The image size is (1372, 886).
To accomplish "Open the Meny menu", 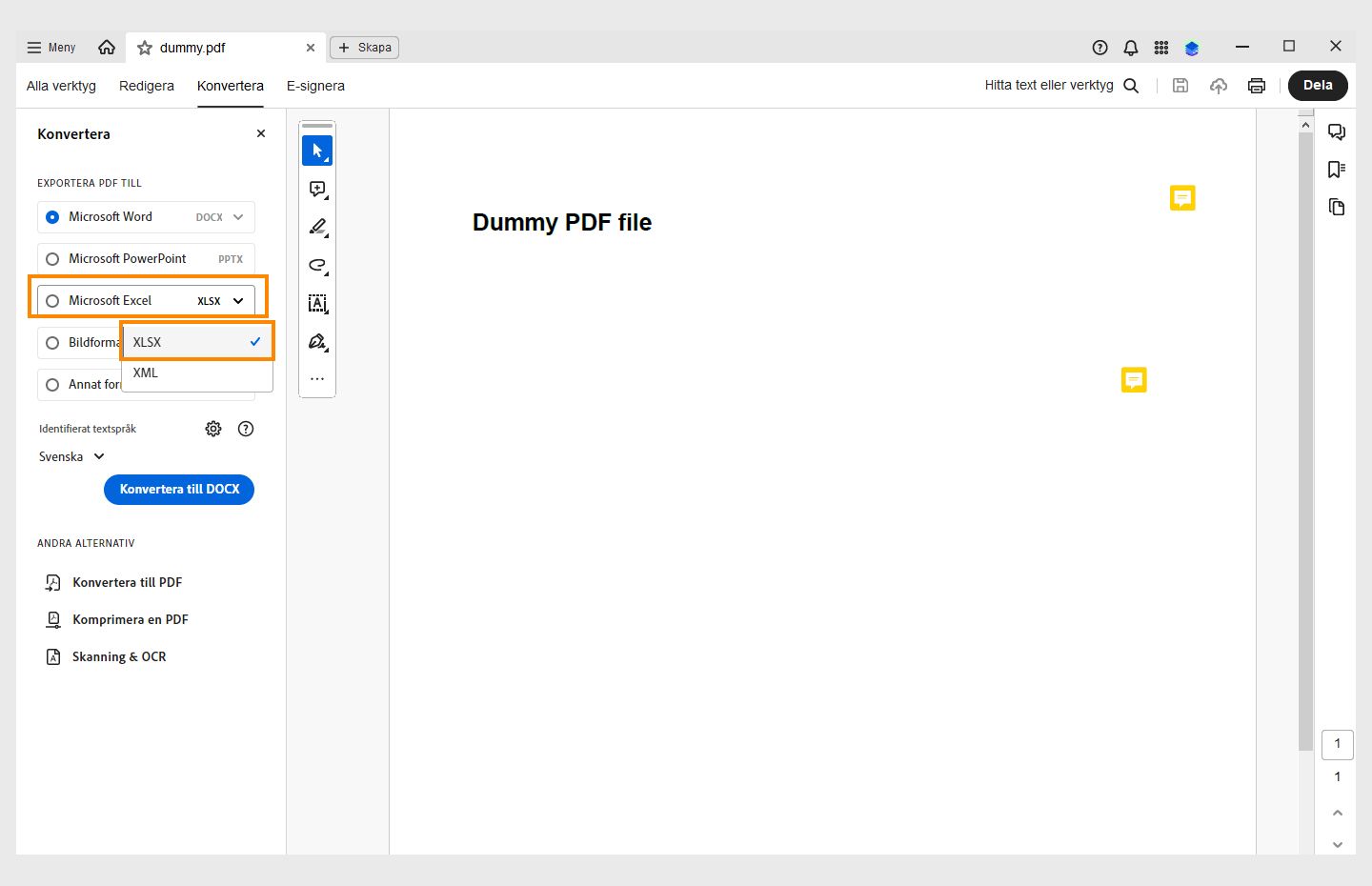I will tap(50, 47).
